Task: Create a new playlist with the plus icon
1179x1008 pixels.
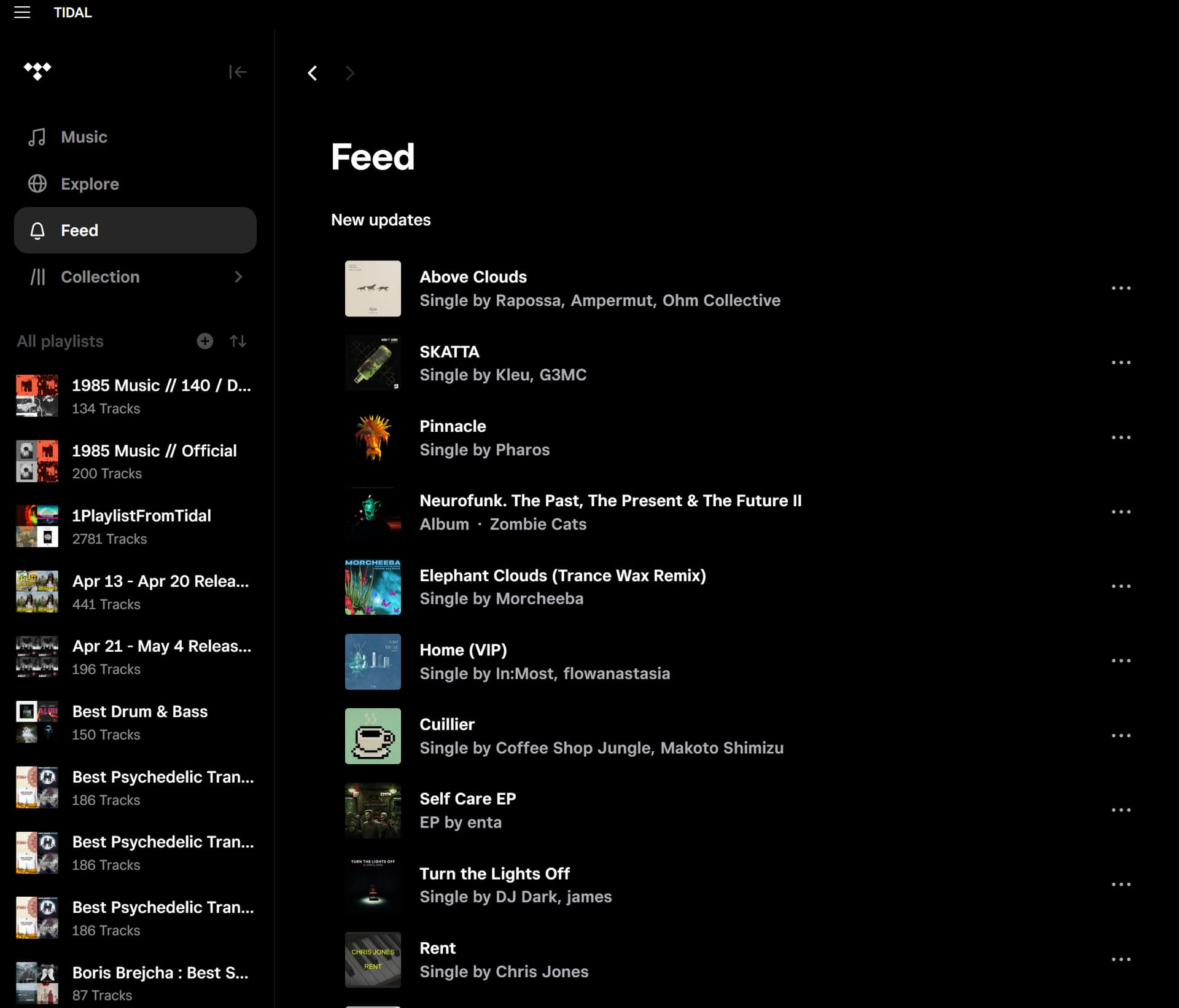Action: tap(205, 341)
